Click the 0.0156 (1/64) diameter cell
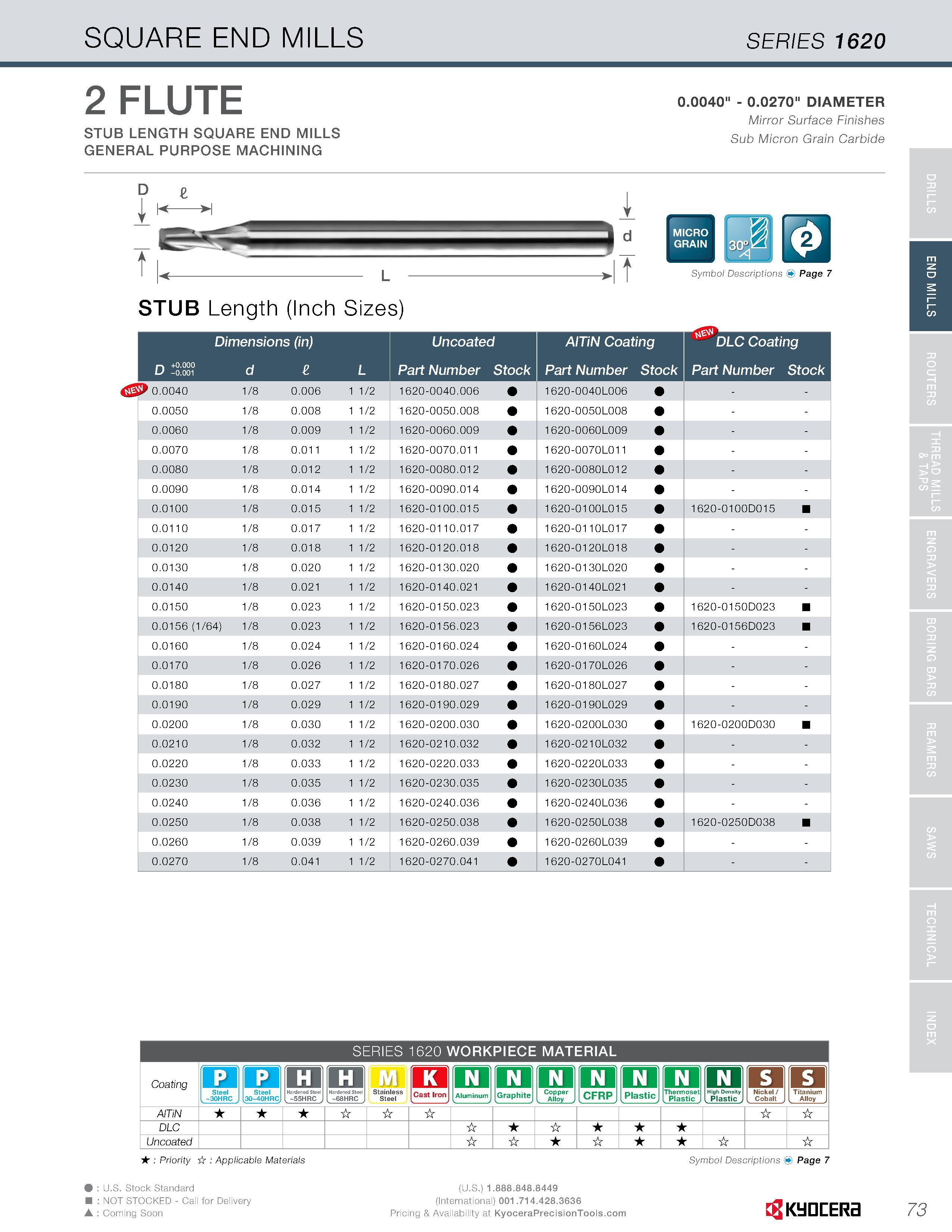This screenshot has height=1232, width=952. pyautogui.click(x=187, y=626)
